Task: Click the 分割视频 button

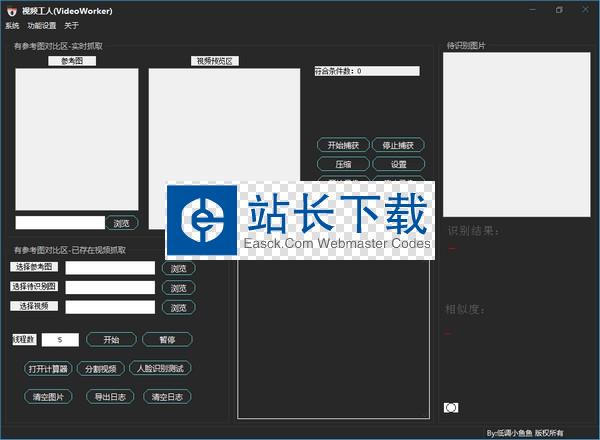Action: pos(103,368)
